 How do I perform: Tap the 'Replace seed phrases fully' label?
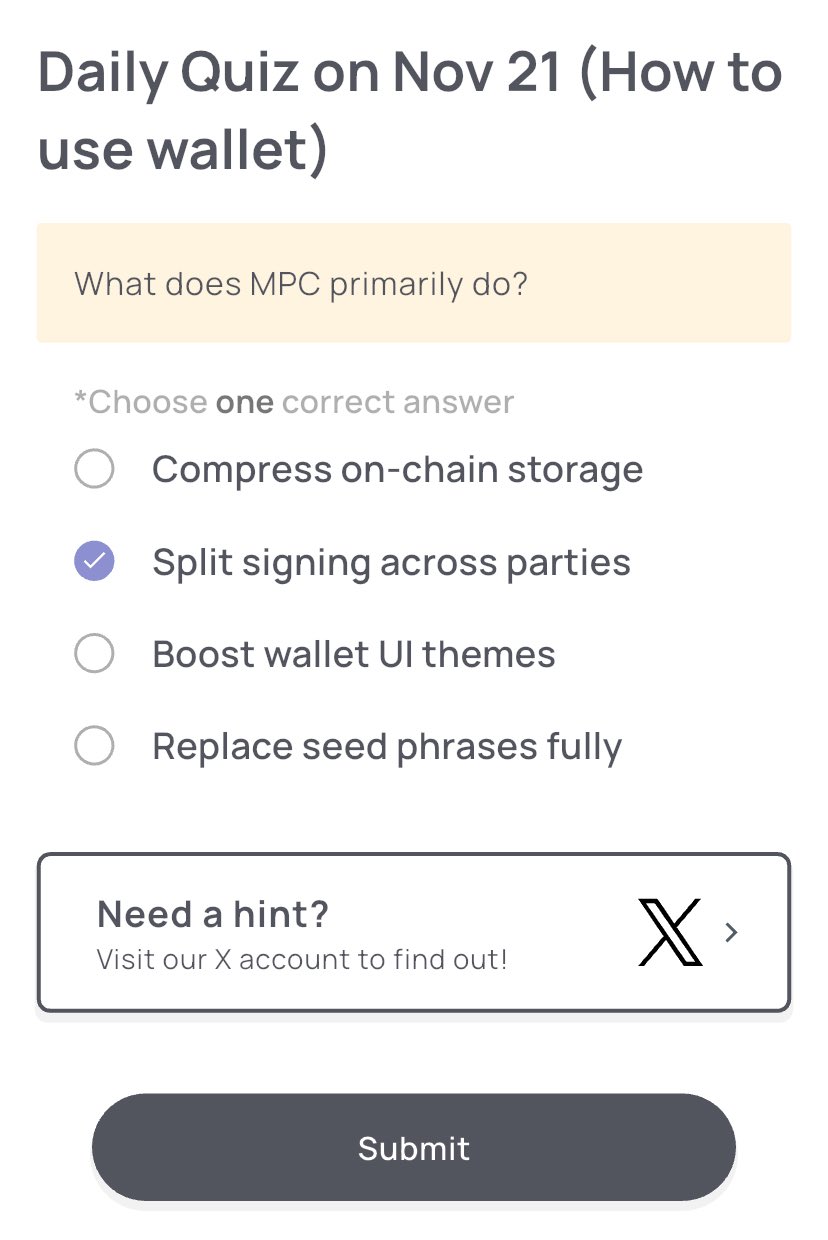click(x=387, y=746)
